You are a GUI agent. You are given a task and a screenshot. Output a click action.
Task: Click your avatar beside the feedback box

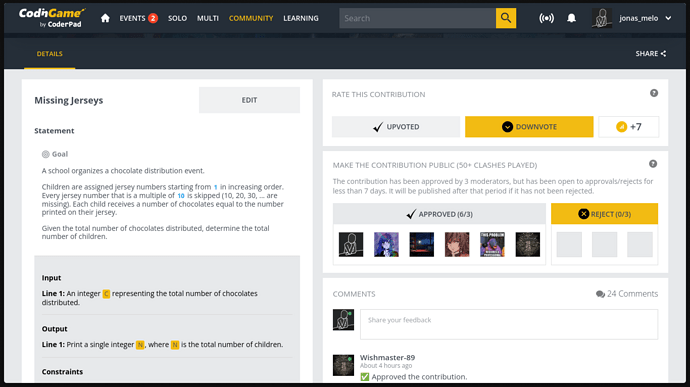343,320
